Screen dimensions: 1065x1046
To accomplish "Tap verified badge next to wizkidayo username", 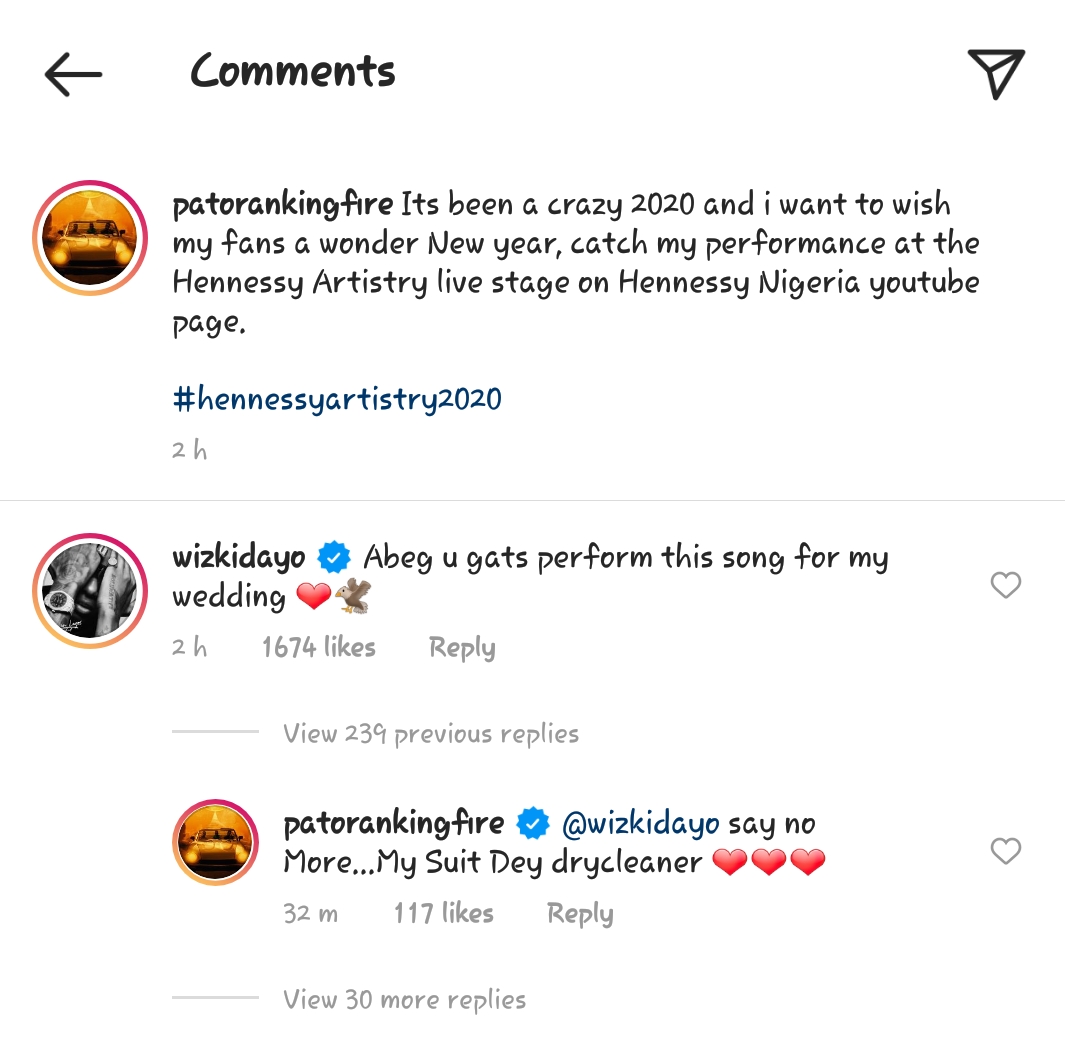I will [334, 557].
